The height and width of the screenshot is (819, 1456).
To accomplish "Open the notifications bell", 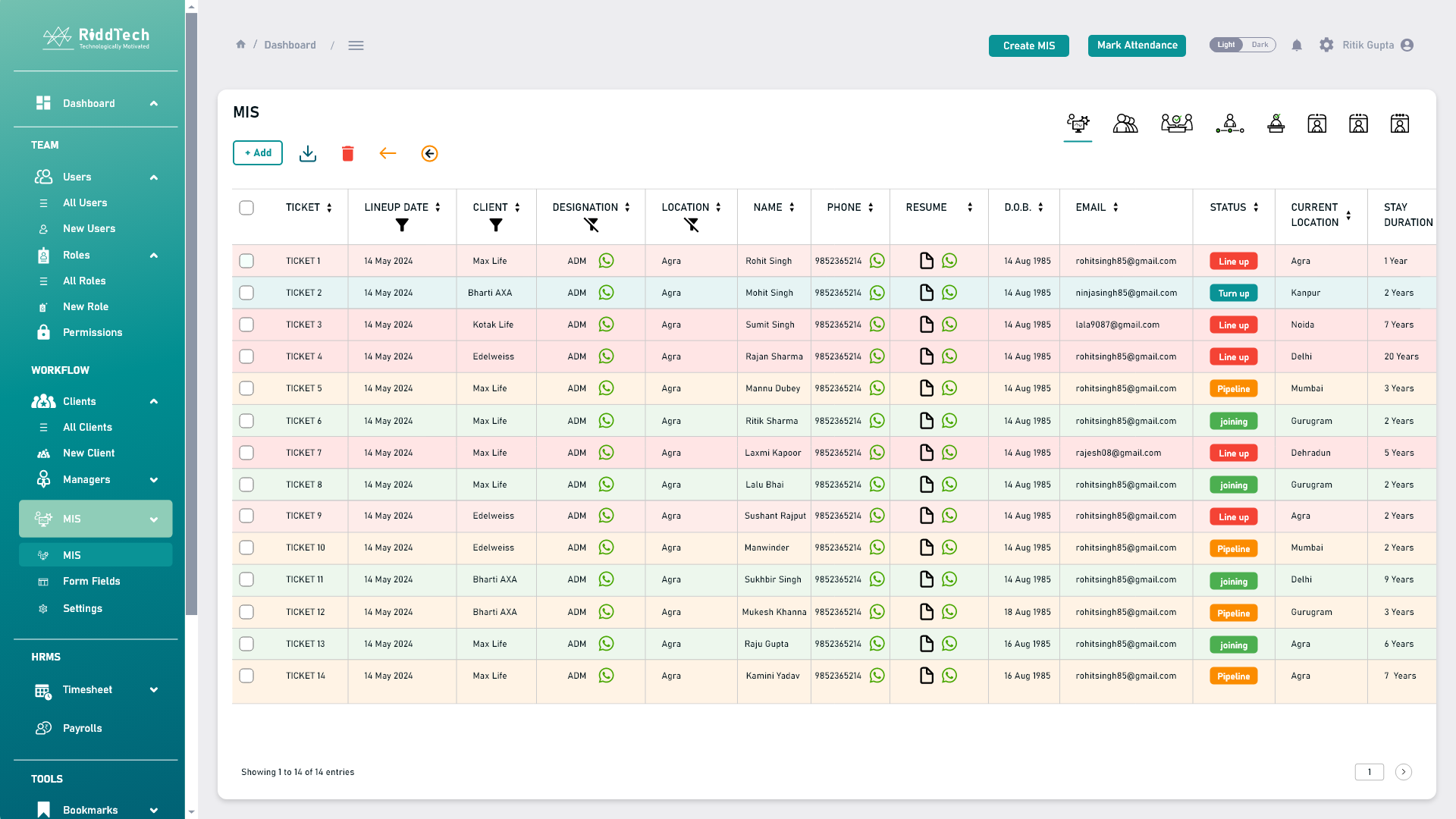I will point(1297,45).
